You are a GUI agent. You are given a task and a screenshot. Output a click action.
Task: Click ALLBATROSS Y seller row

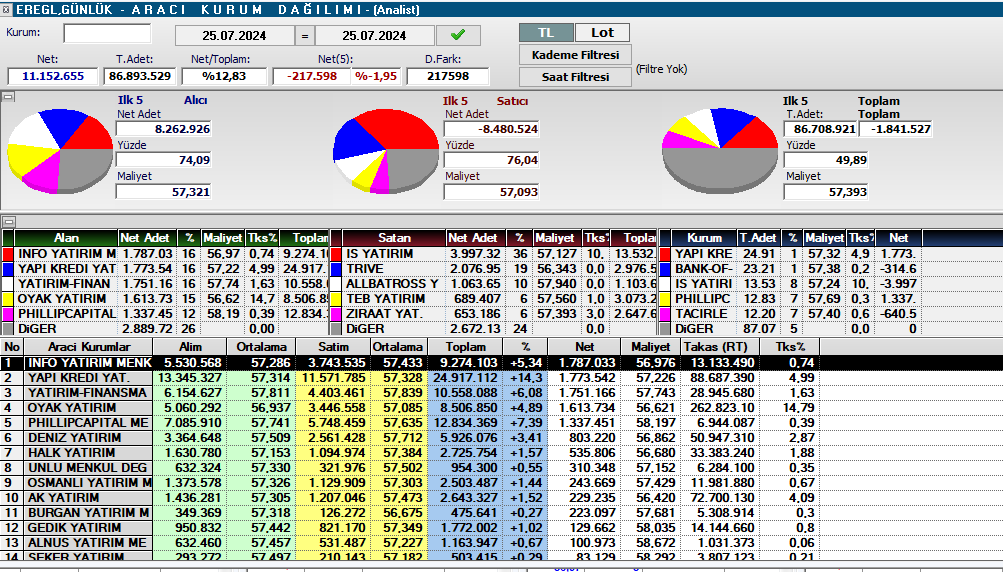pyautogui.click(x=494, y=283)
